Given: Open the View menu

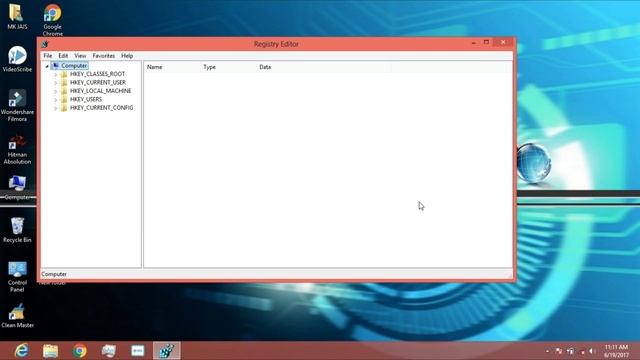Looking at the screenshot, I should [x=80, y=56].
